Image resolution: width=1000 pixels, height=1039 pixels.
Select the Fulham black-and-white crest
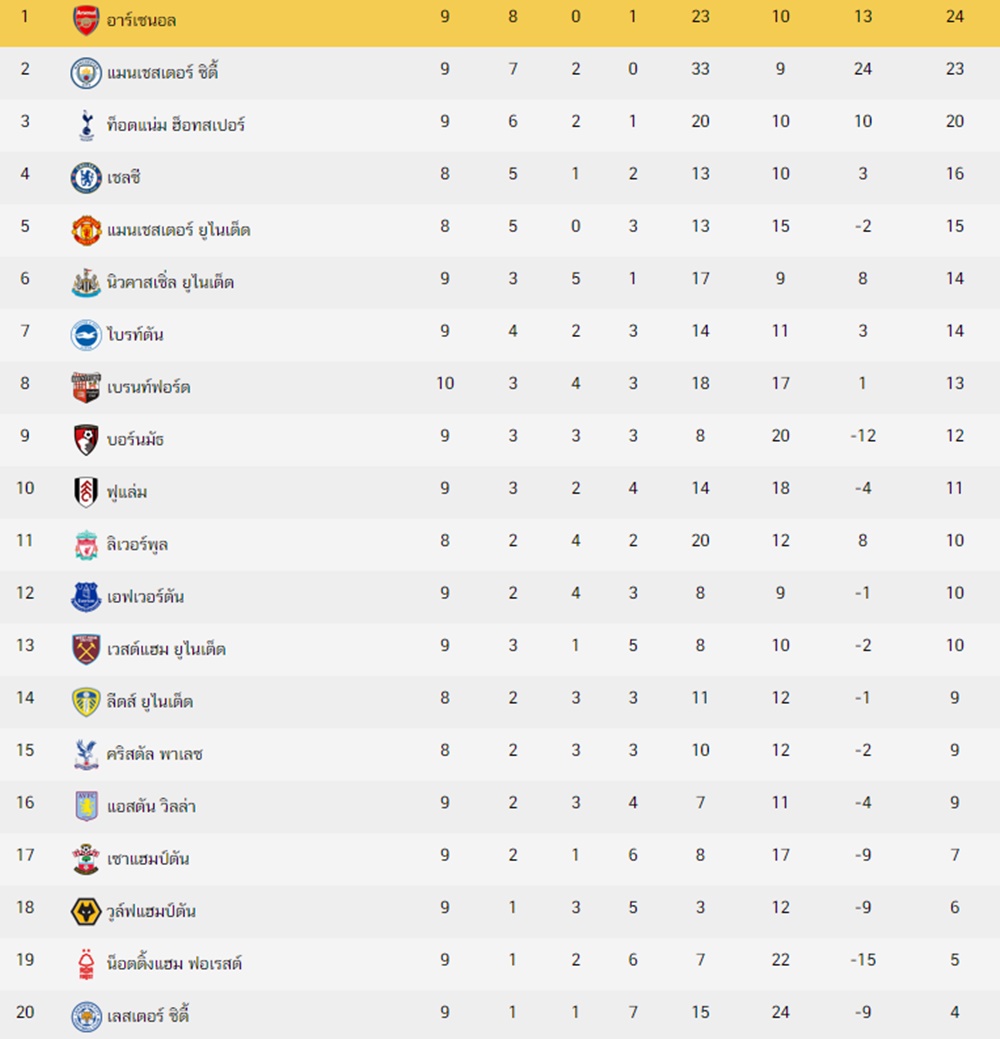[x=86, y=492]
